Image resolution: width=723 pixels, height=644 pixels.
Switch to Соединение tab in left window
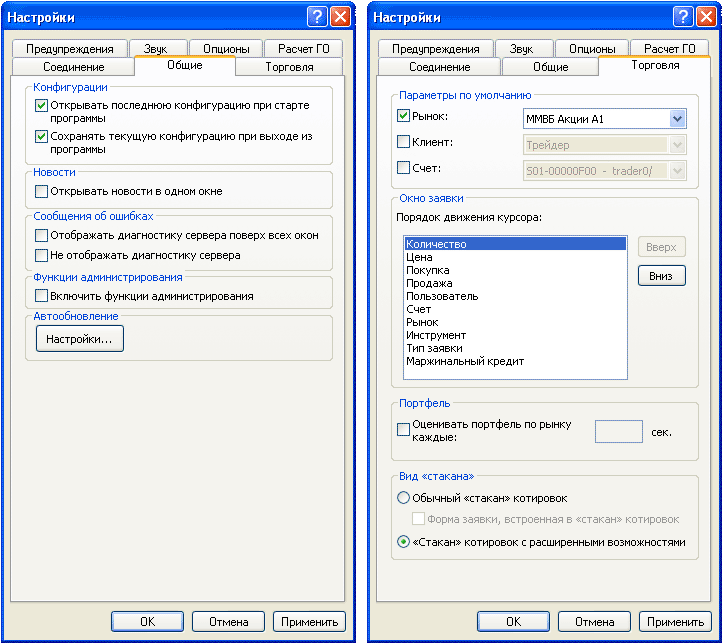pyautogui.click(x=73, y=67)
